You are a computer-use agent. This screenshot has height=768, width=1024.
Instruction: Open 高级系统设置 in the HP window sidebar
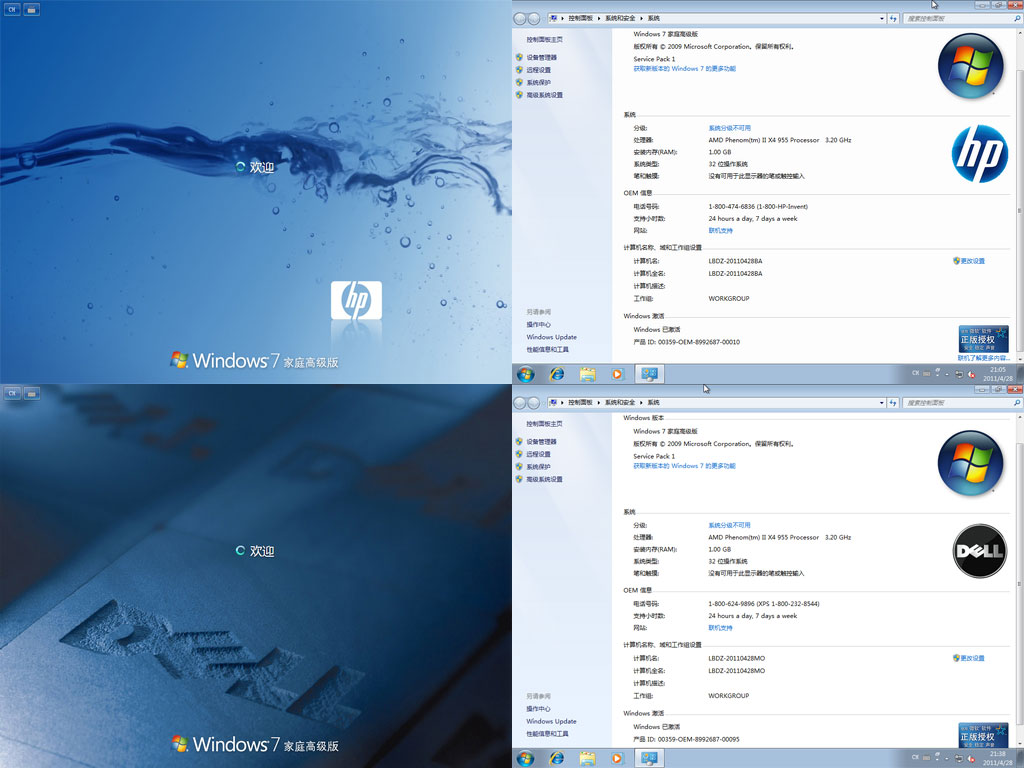tap(545, 95)
